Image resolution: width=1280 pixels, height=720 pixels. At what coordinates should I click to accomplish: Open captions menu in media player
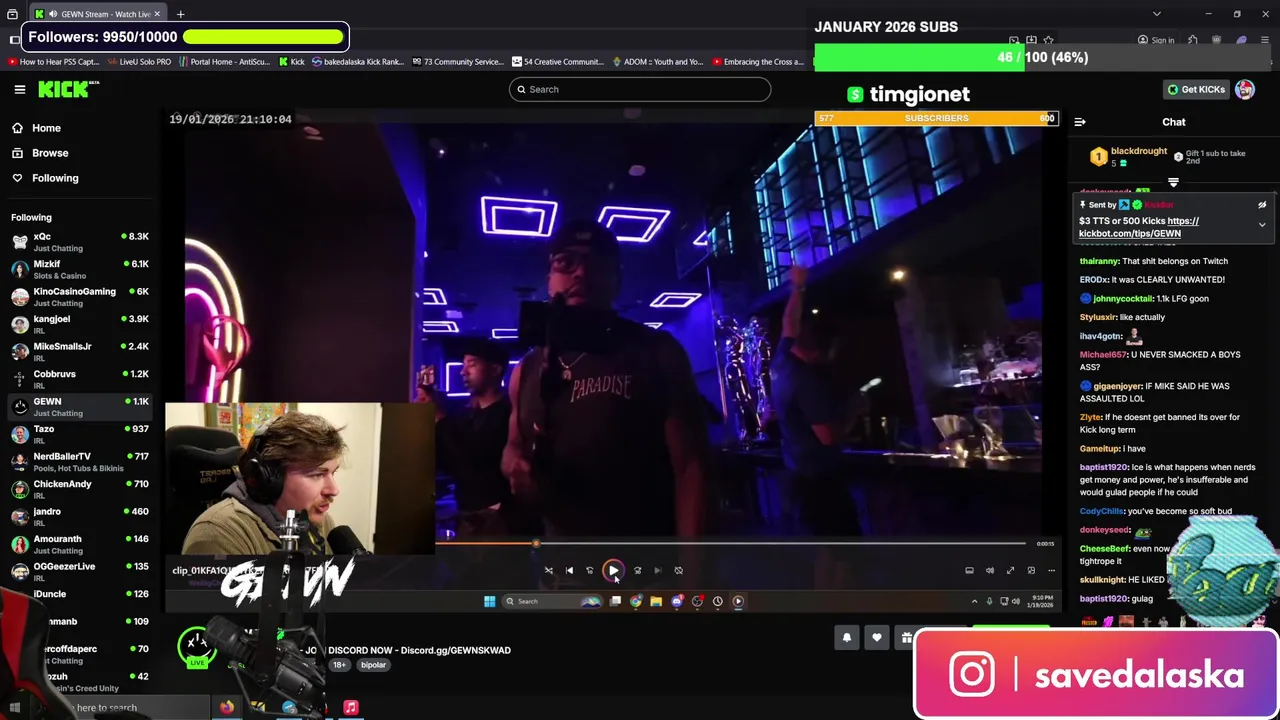969,570
